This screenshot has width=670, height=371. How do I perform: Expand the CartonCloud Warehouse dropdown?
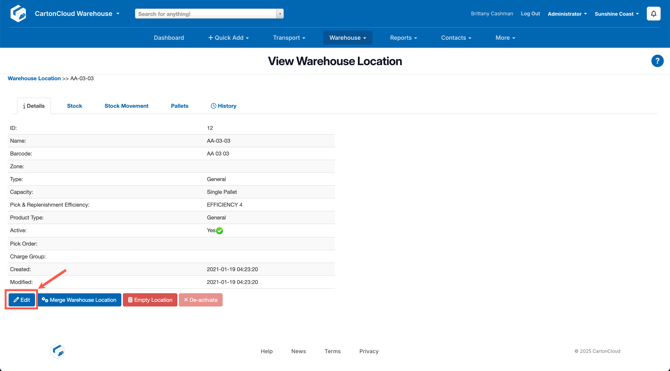coord(77,14)
